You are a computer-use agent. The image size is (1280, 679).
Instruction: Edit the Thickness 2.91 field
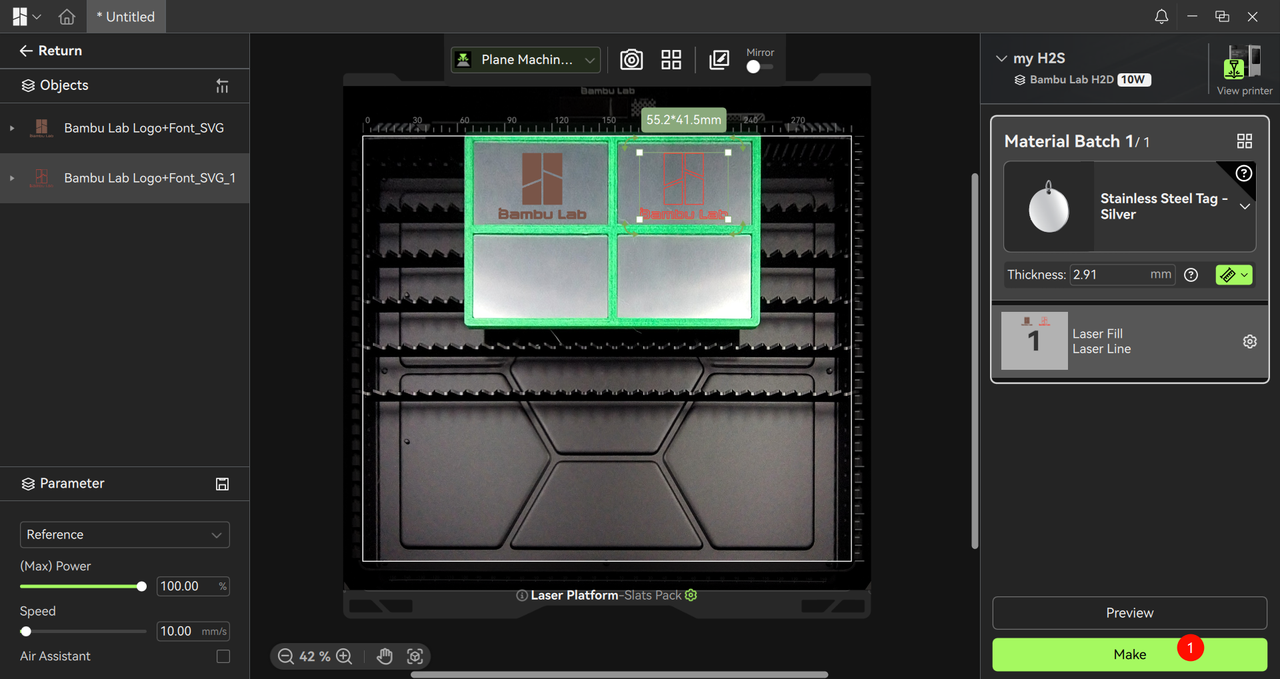[1123, 275]
